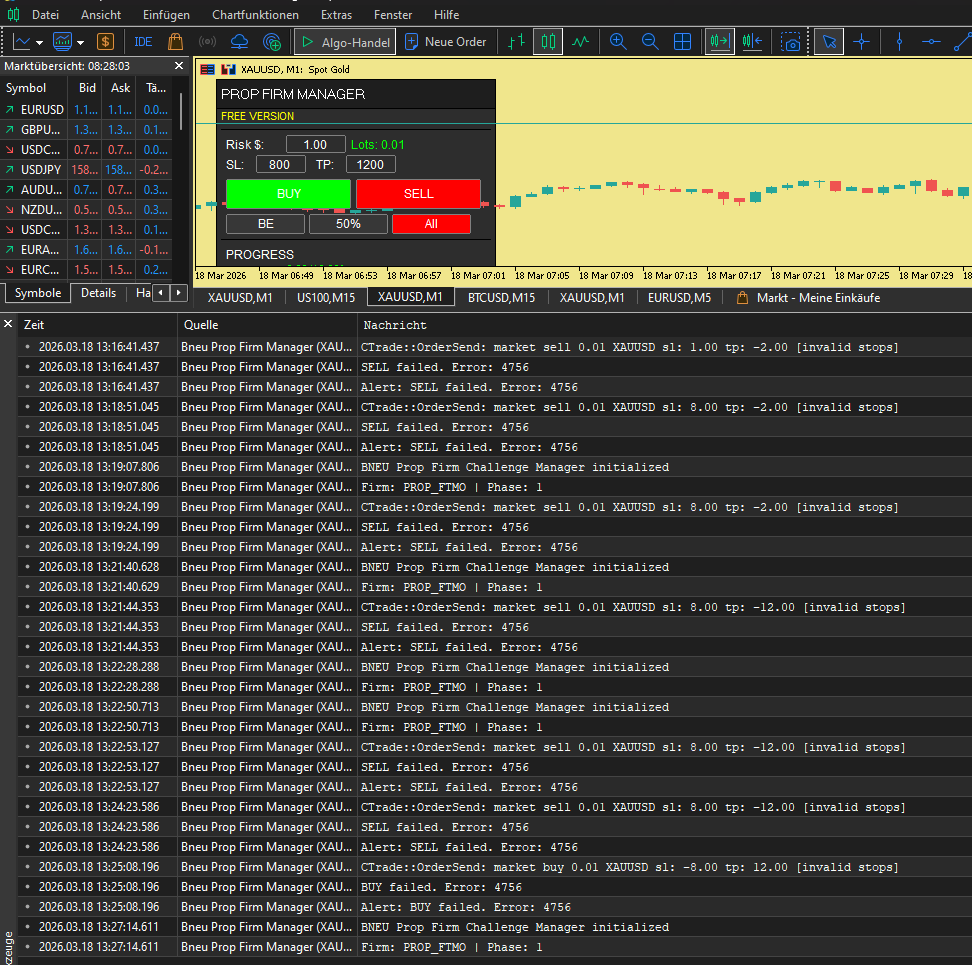Click the zoom out magnifier icon
The image size is (972, 965).
[x=650, y=42]
